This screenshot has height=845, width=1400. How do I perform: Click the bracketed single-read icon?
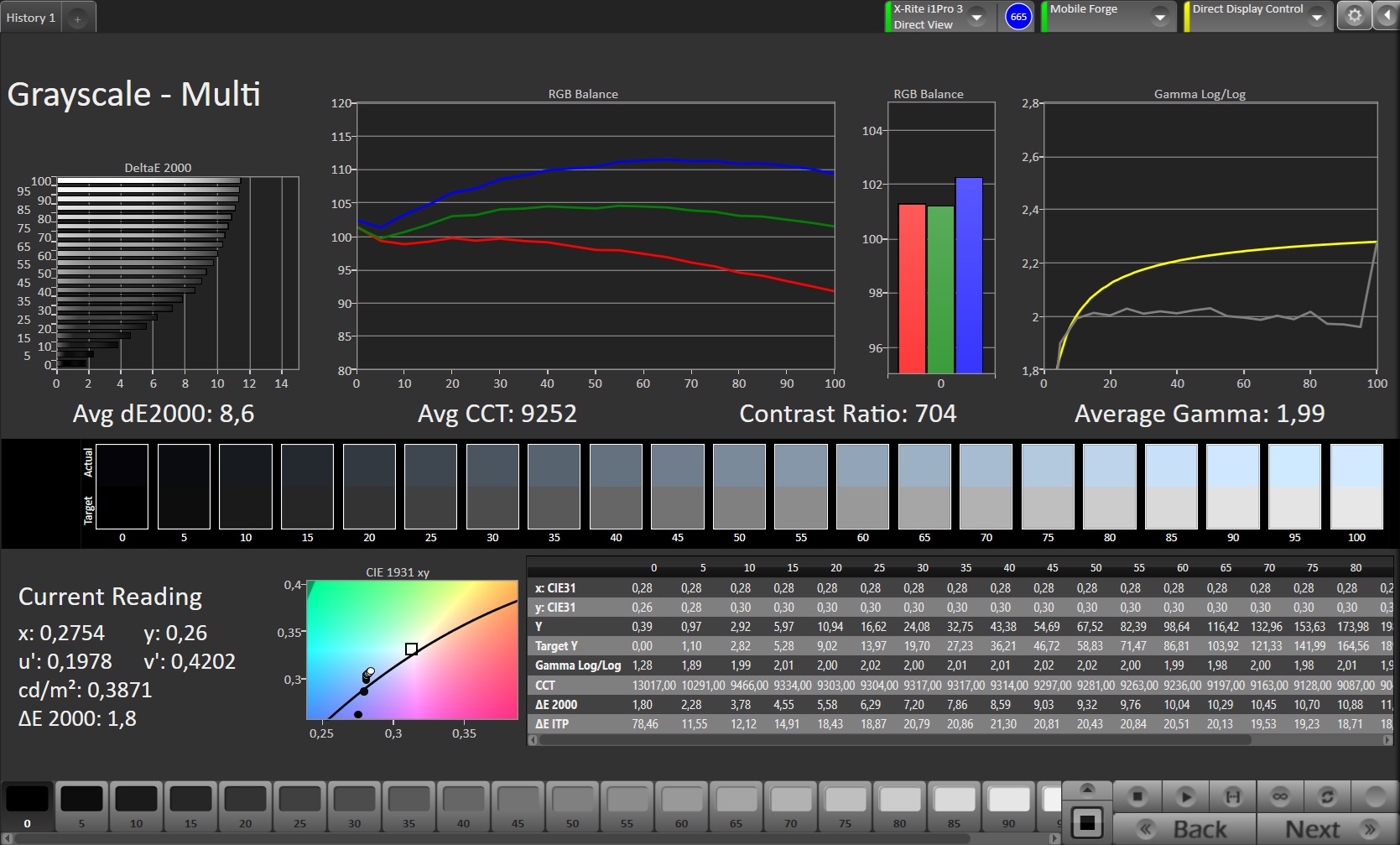(x=1232, y=795)
